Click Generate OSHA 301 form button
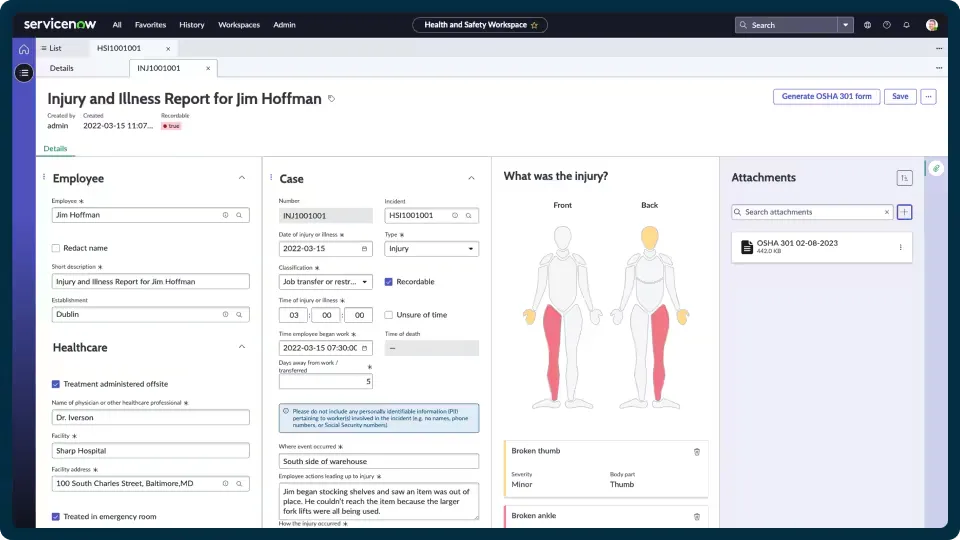960x540 pixels. click(826, 96)
